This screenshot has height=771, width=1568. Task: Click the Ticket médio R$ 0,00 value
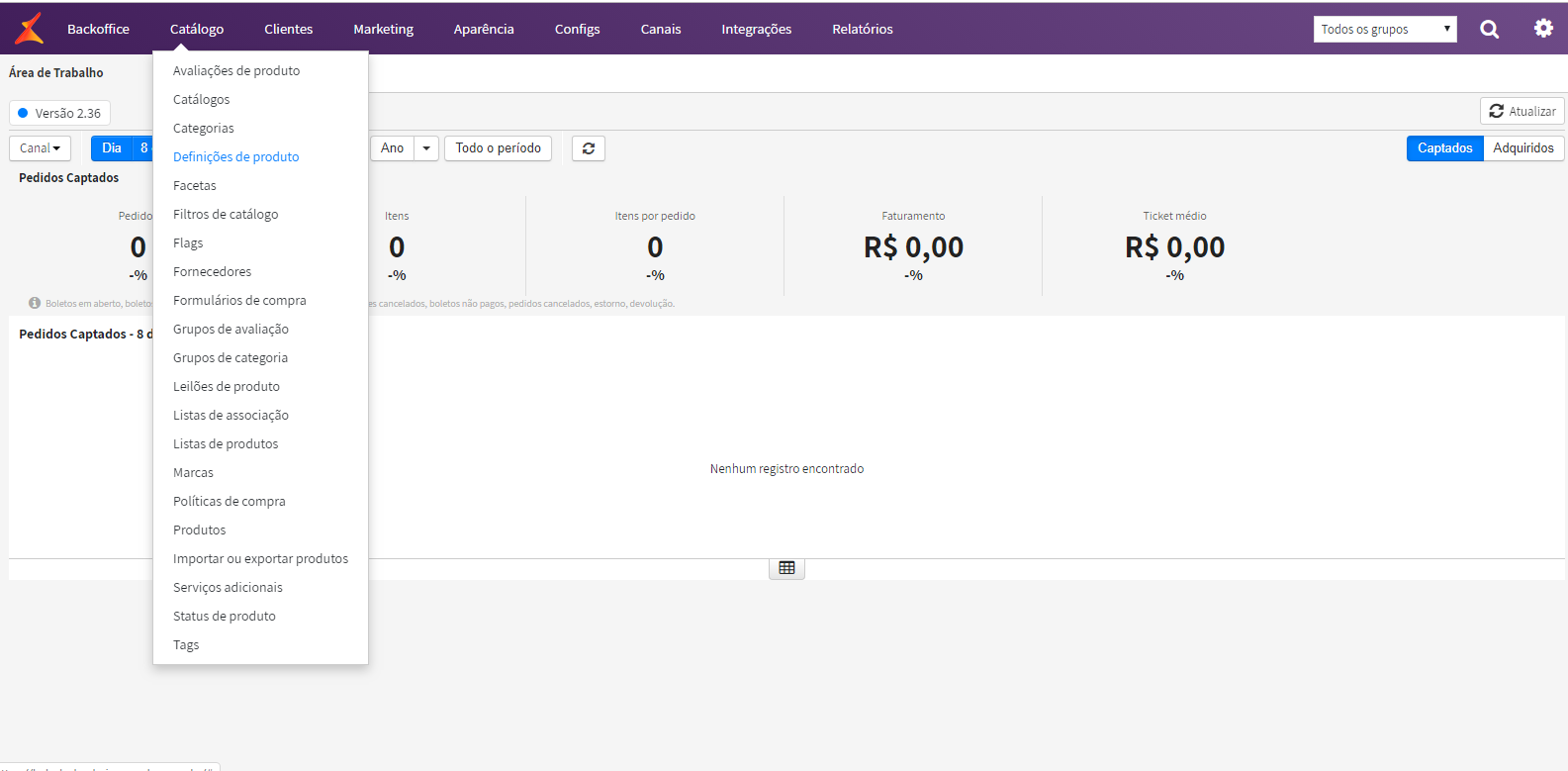[x=1174, y=246]
